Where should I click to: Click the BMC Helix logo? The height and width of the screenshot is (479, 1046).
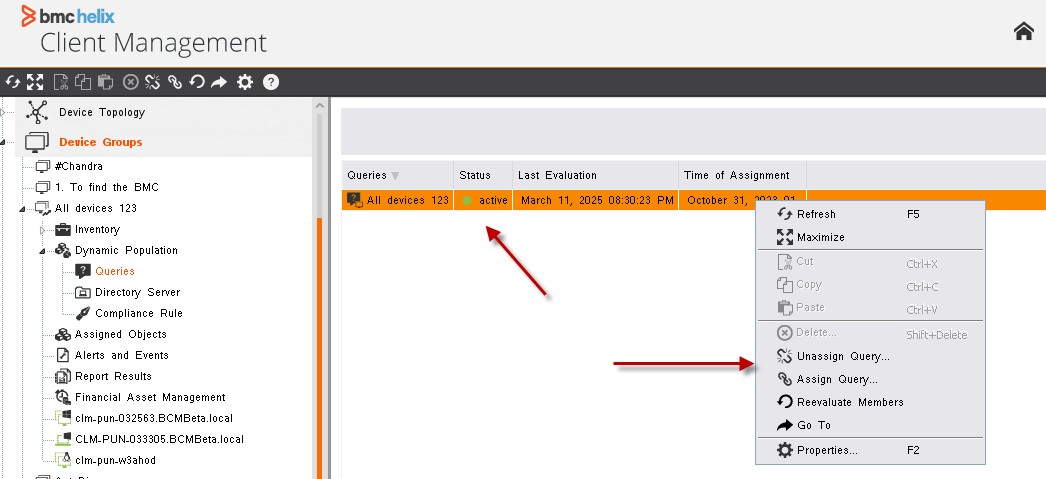click(67, 15)
